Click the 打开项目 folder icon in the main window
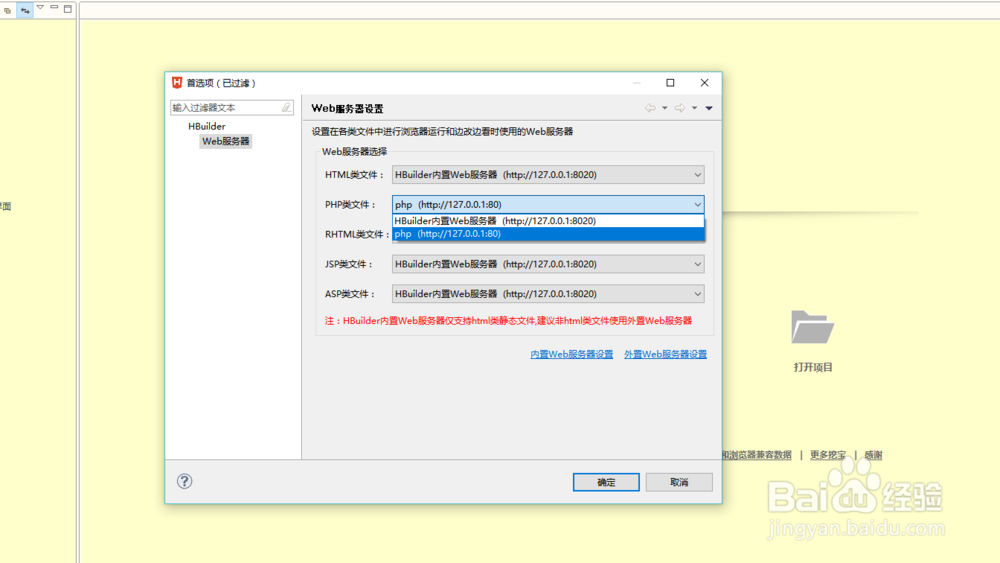The image size is (1000, 563). pos(812,328)
